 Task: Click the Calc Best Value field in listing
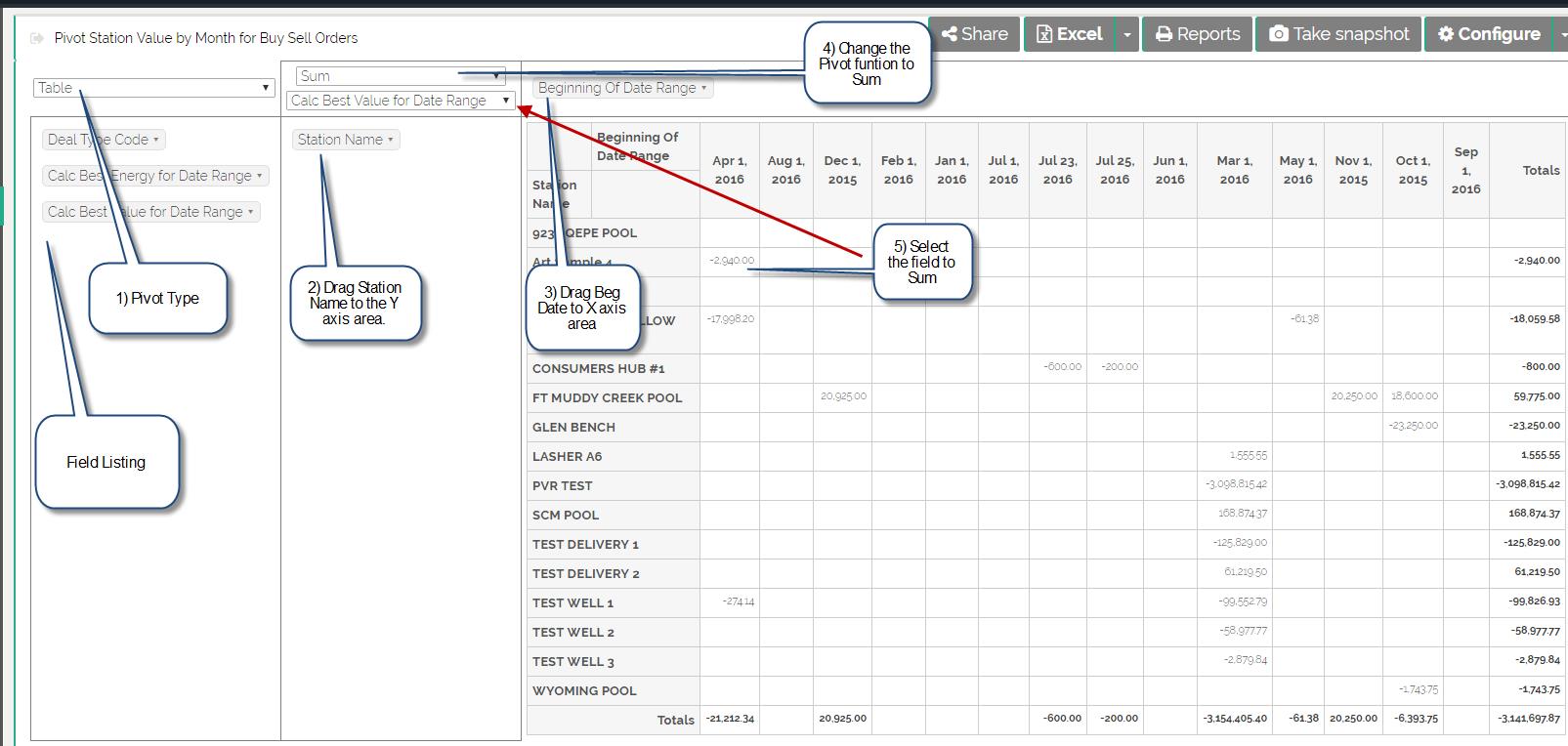(145, 212)
